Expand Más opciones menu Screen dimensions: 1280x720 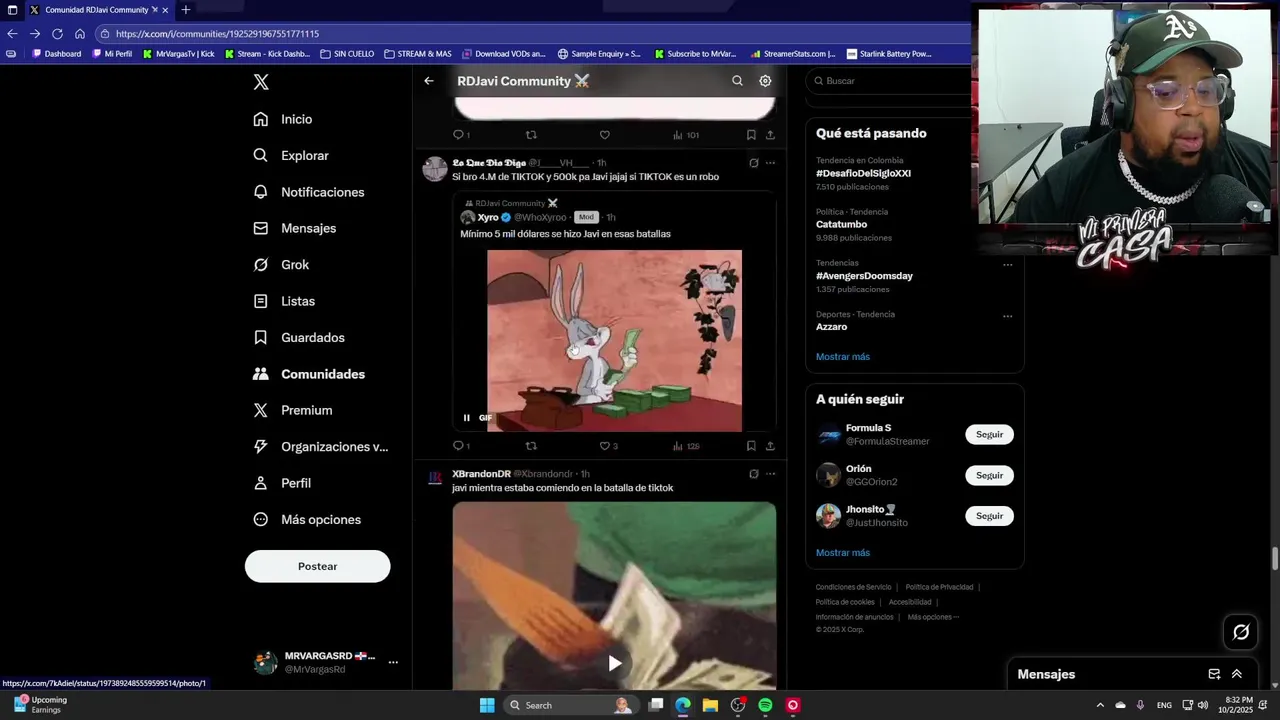tap(307, 520)
